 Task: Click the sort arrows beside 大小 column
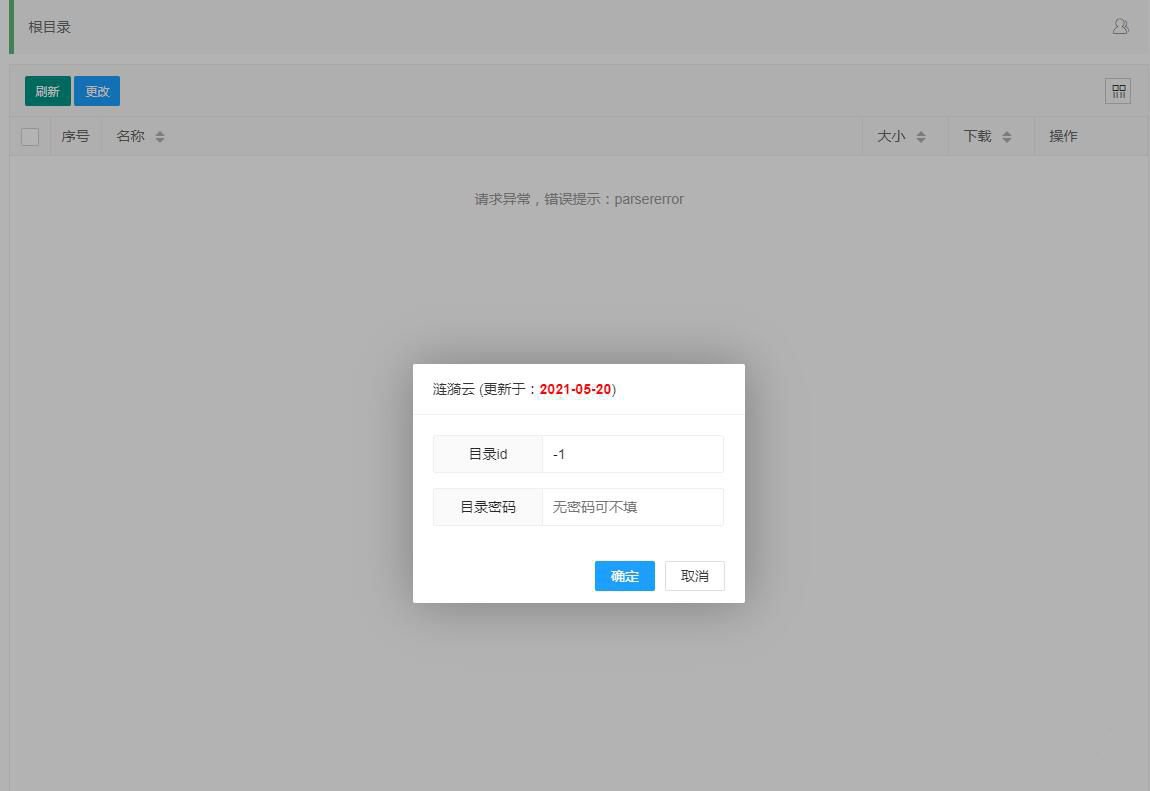(x=921, y=136)
